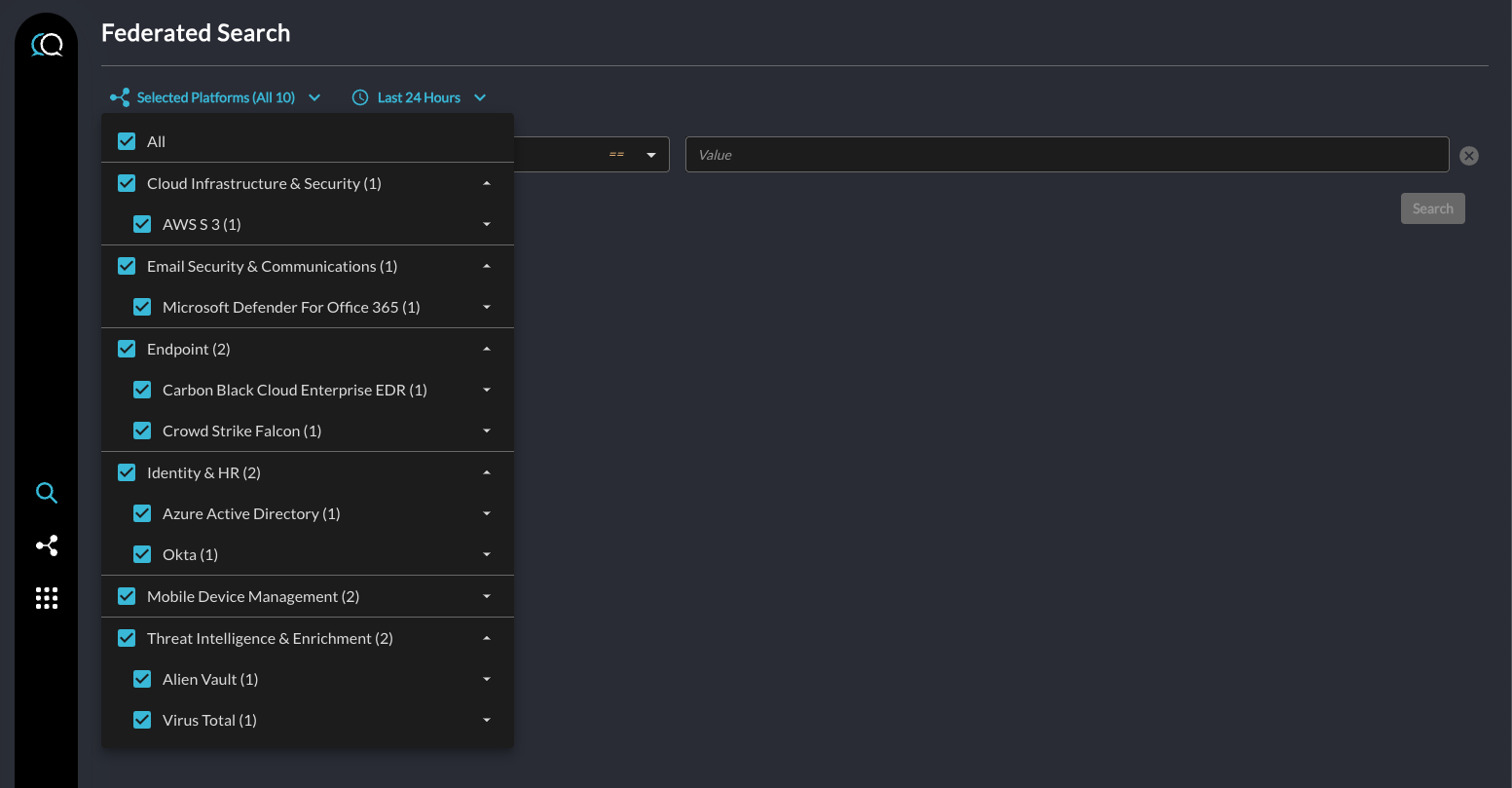Click the platforms network icon beside Selected Platforms

120,97
